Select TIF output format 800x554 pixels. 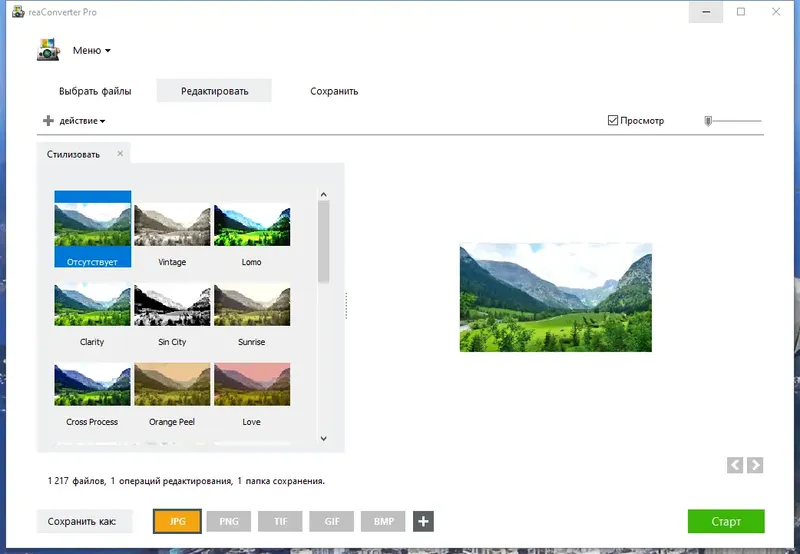click(x=280, y=521)
